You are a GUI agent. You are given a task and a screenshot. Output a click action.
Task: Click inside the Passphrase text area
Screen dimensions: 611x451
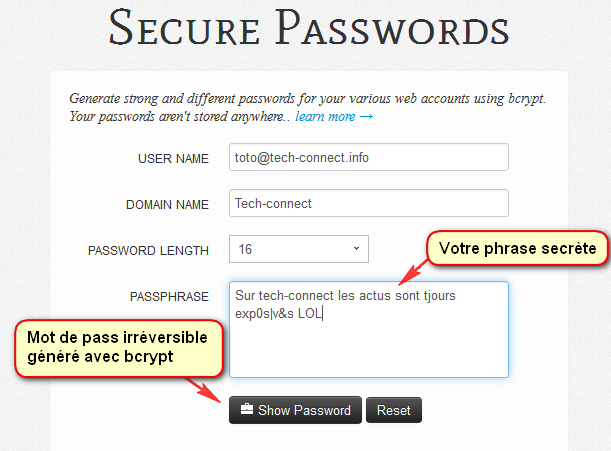(369, 329)
